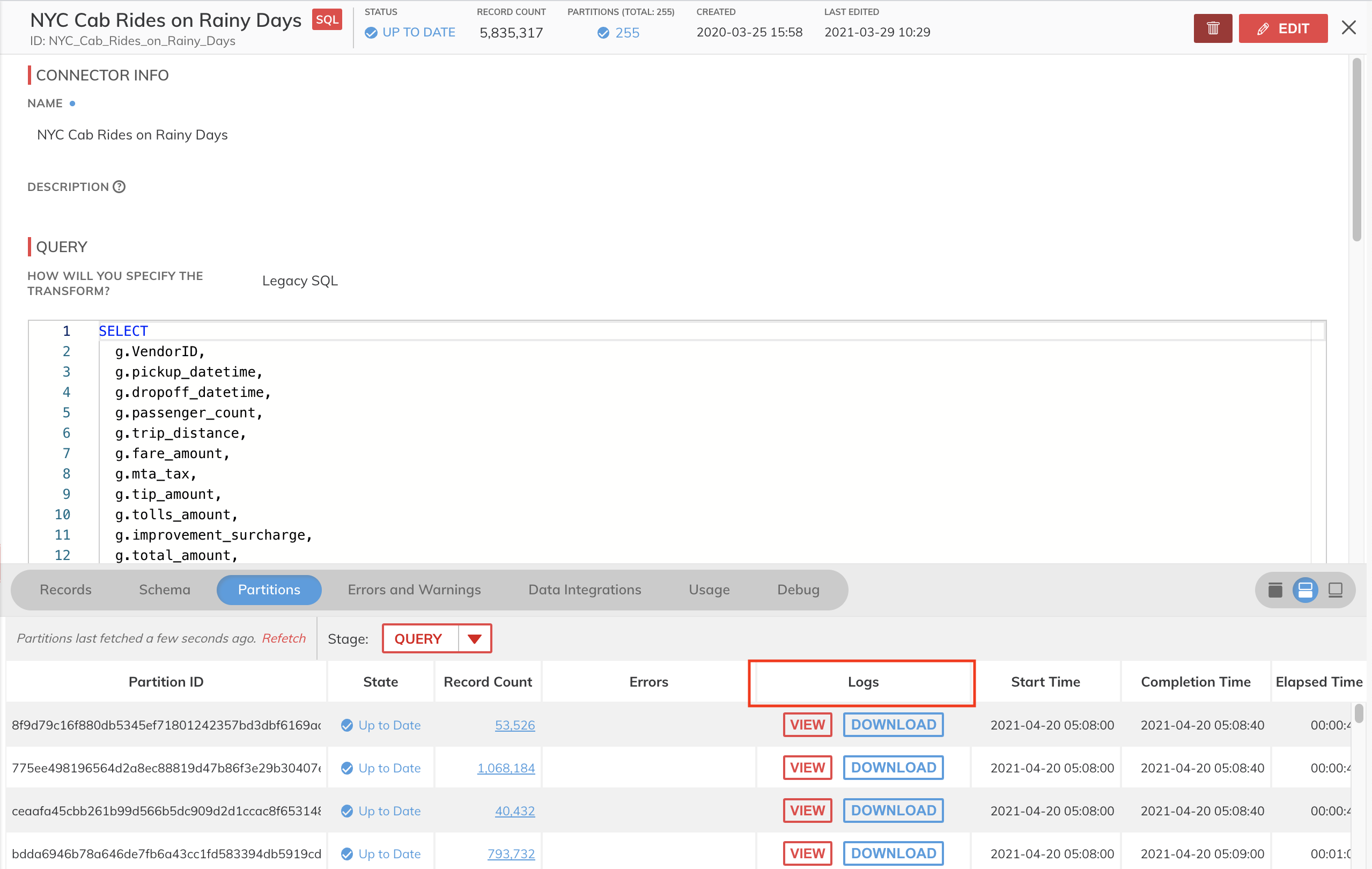Open the 53,526 record count link
This screenshot has height=869, width=1372.
point(514,725)
